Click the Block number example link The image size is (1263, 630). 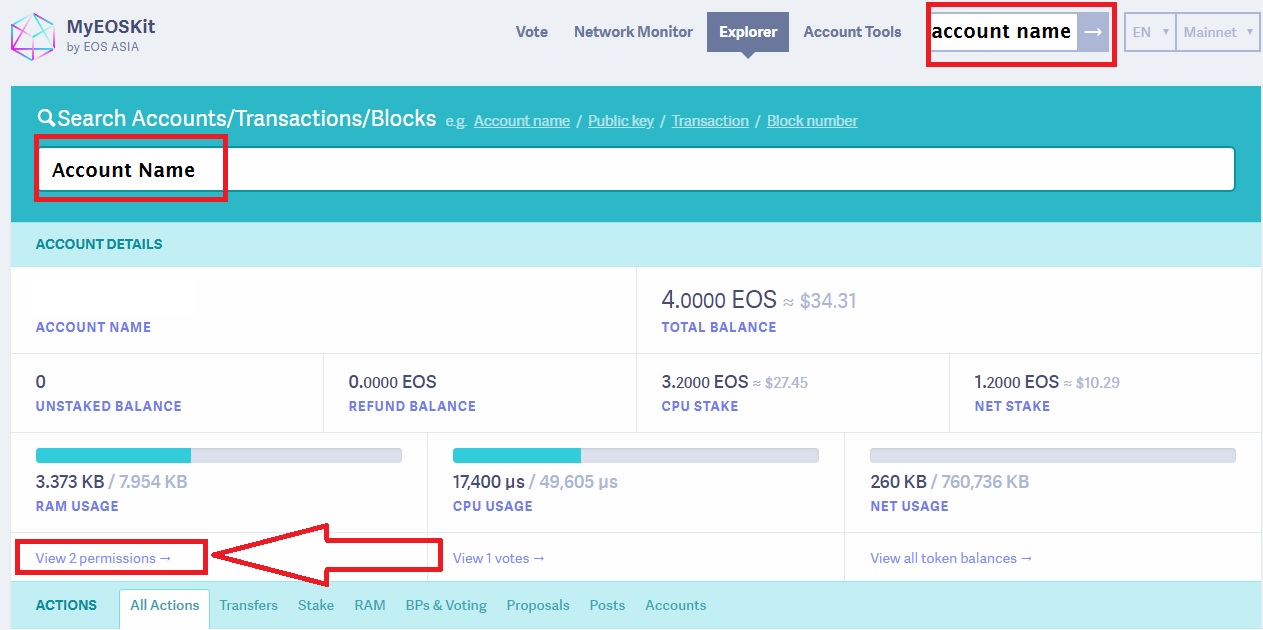click(812, 121)
